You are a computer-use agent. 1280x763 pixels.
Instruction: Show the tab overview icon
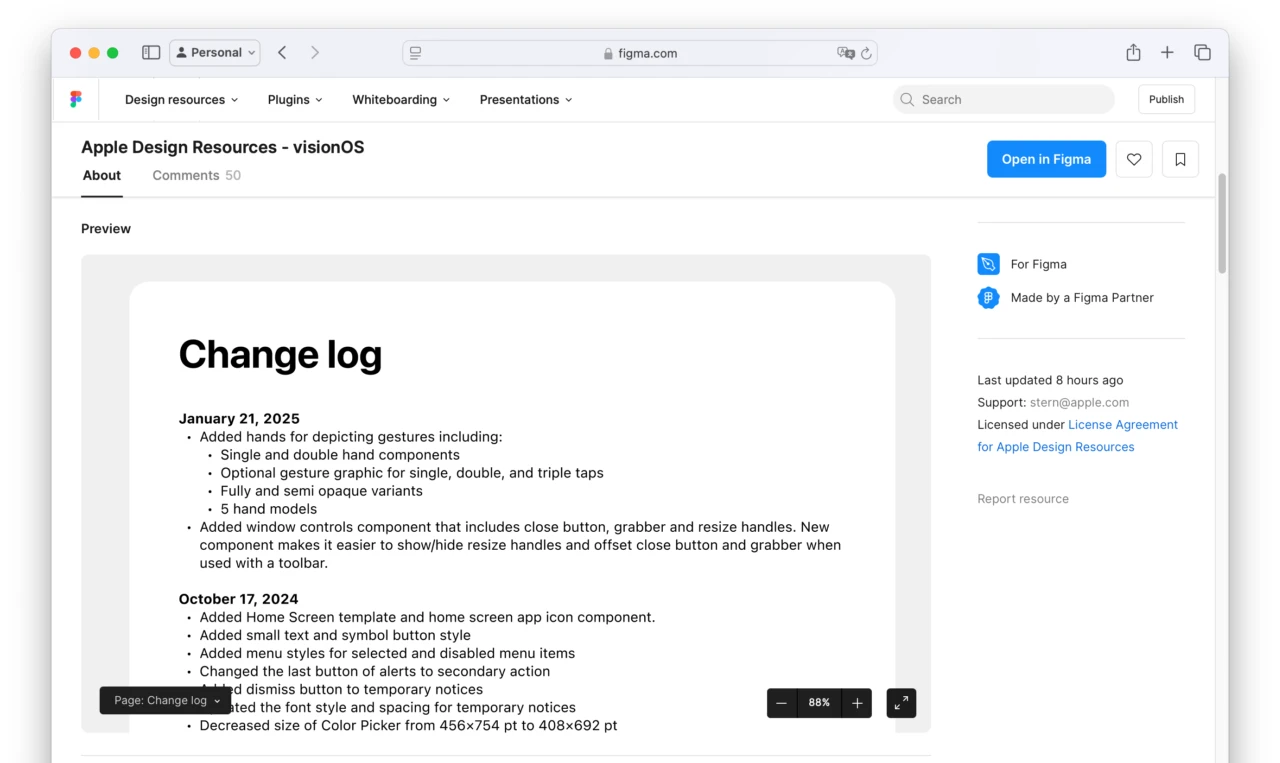tap(1202, 53)
